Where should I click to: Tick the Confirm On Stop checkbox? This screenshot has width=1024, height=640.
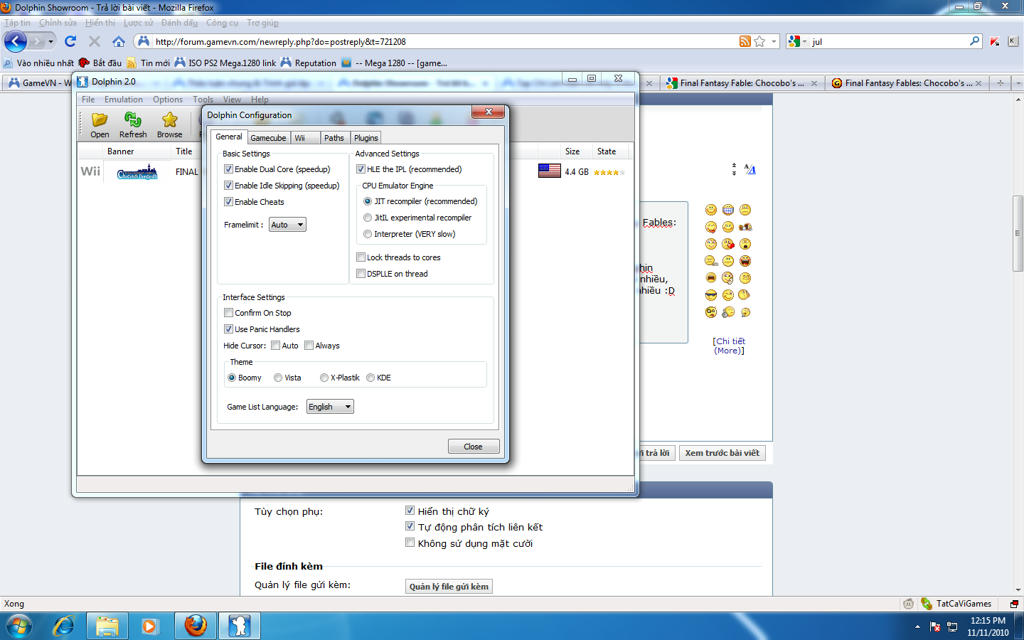[x=229, y=313]
